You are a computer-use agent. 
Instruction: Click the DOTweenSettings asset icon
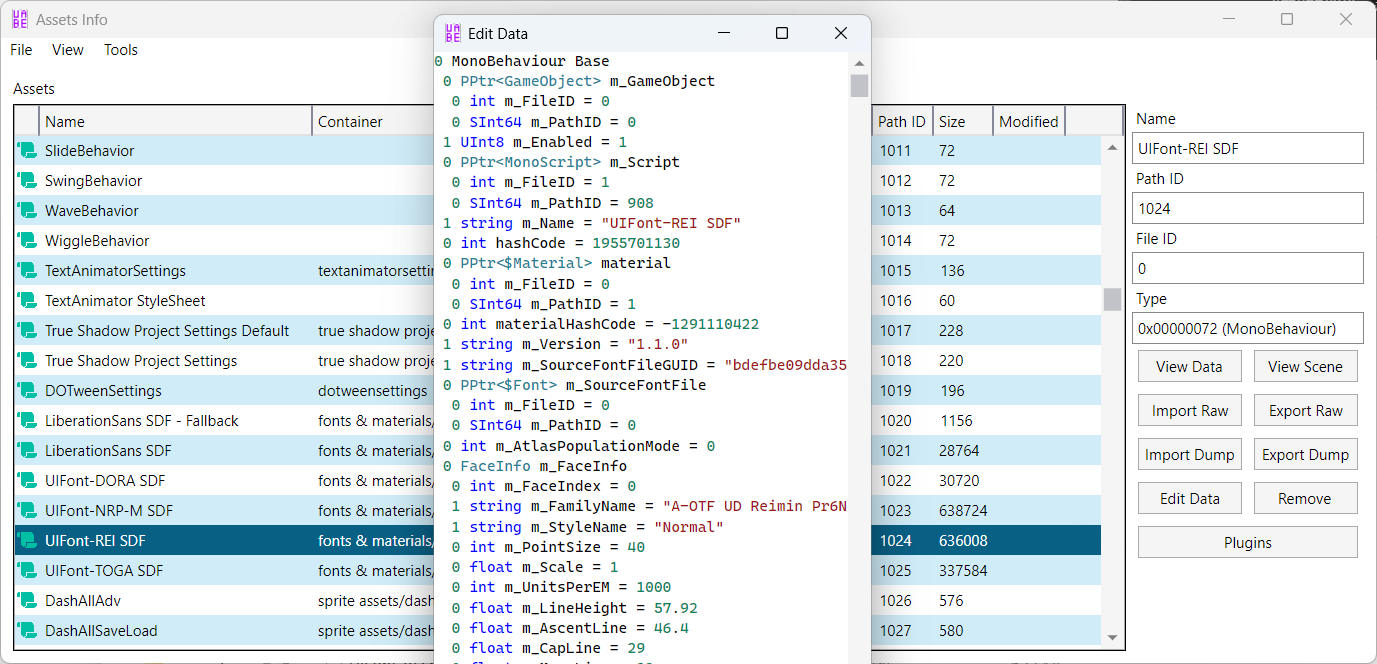click(x=27, y=391)
